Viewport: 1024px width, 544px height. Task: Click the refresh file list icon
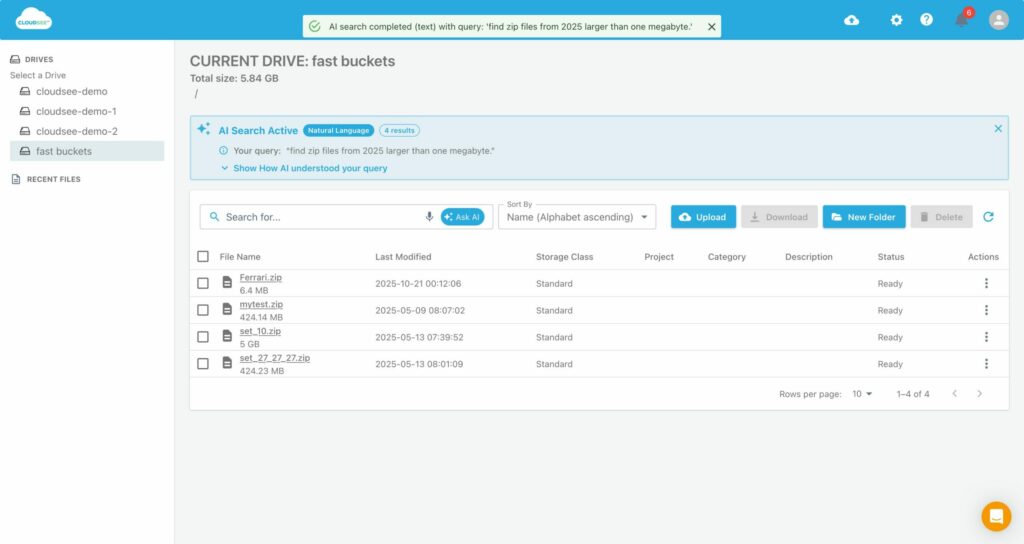click(x=988, y=217)
